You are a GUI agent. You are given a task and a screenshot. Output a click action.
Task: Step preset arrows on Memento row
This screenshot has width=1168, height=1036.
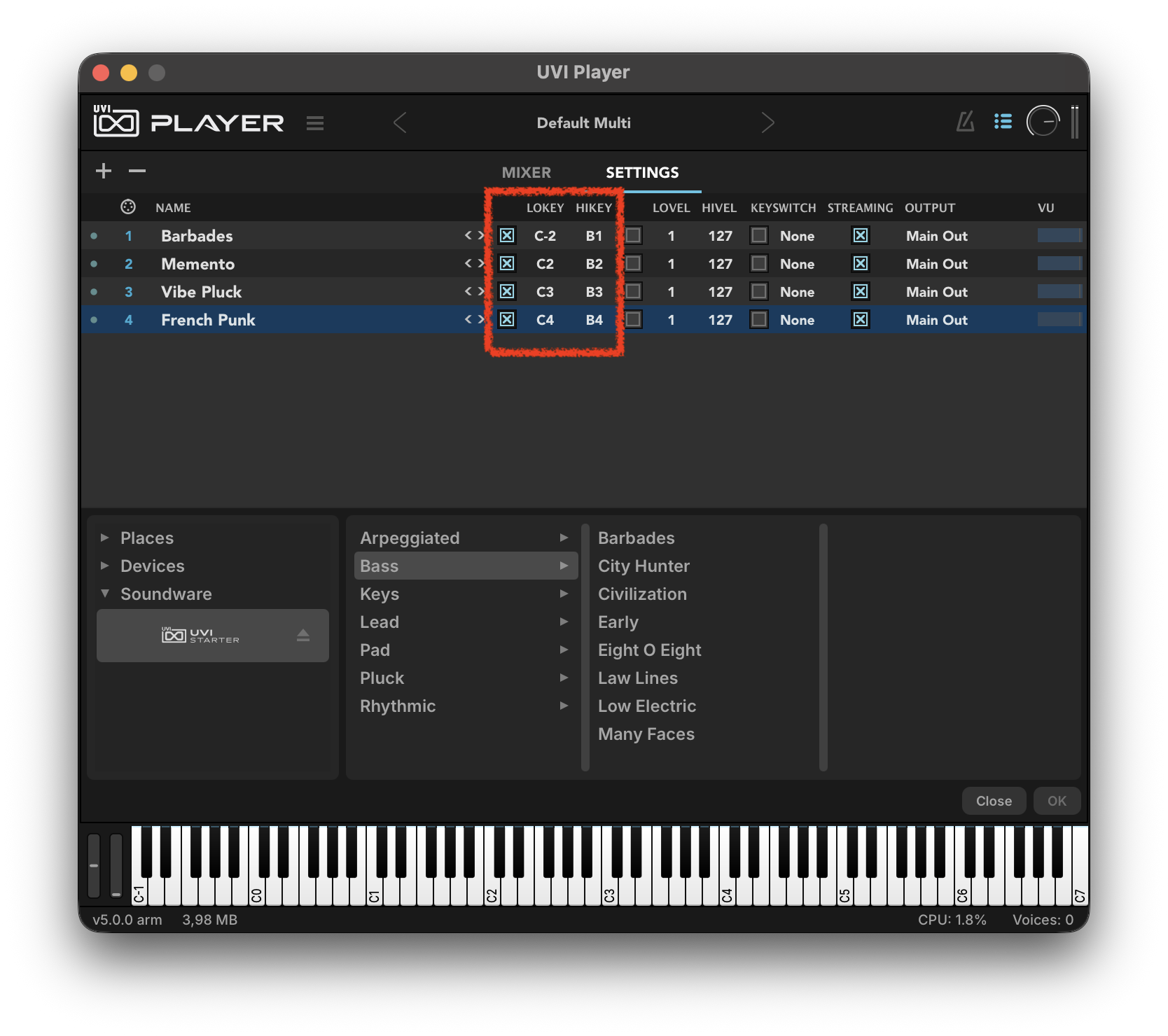[x=474, y=264]
